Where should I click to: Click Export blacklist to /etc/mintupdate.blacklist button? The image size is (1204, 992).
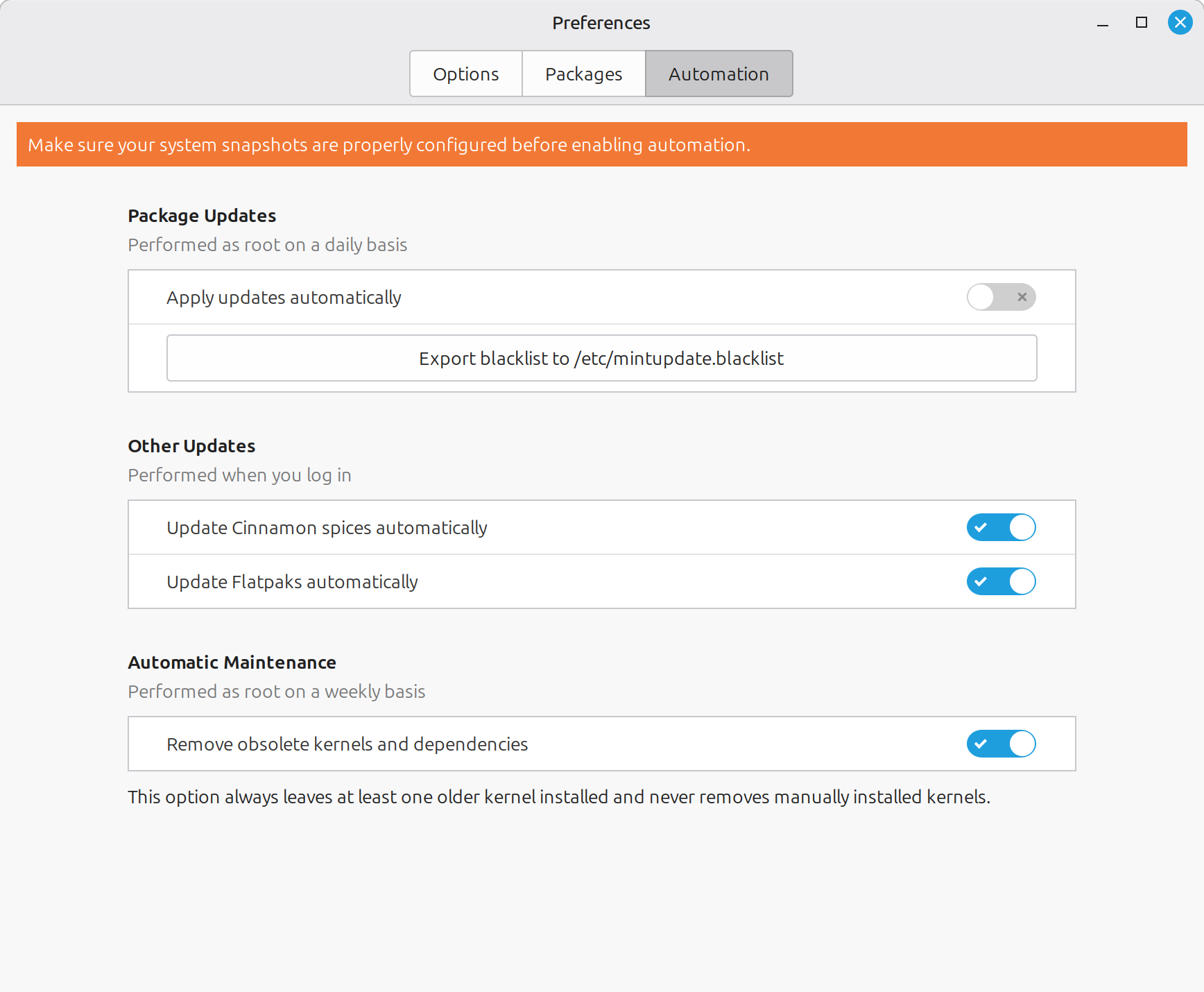coord(602,358)
